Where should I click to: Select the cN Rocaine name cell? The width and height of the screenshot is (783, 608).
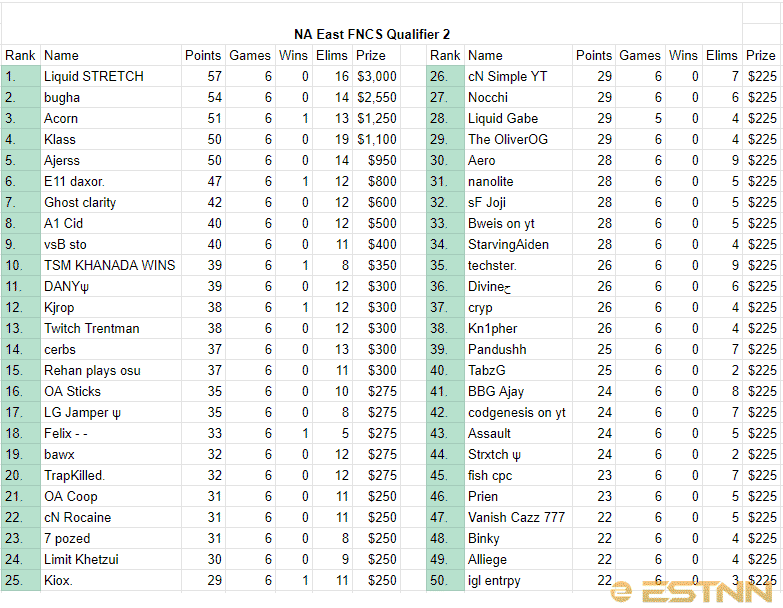[x=111, y=517]
